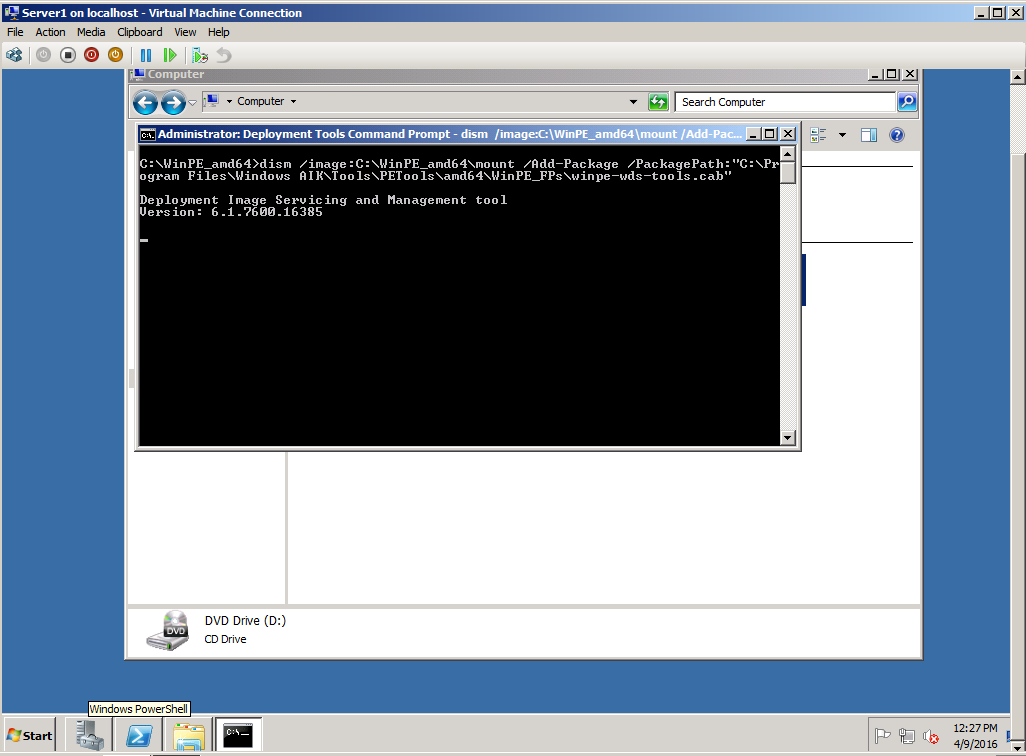Image resolution: width=1026 pixels, height=756 pixels.
Task: Select the DVD Drive (D:) icon
Action: 168,630
